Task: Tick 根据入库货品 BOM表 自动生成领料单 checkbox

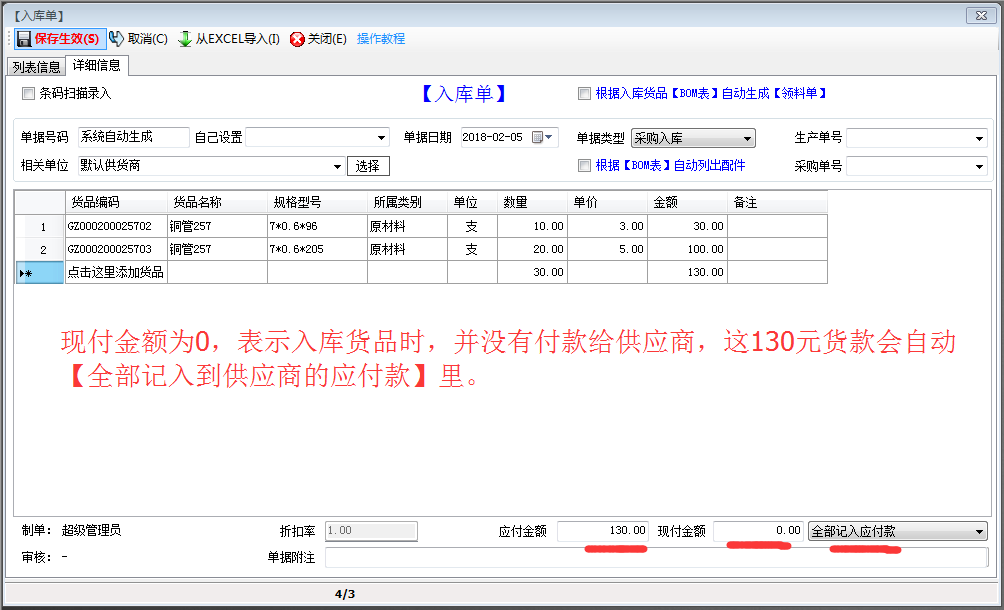Action: (x=584, y=93)
